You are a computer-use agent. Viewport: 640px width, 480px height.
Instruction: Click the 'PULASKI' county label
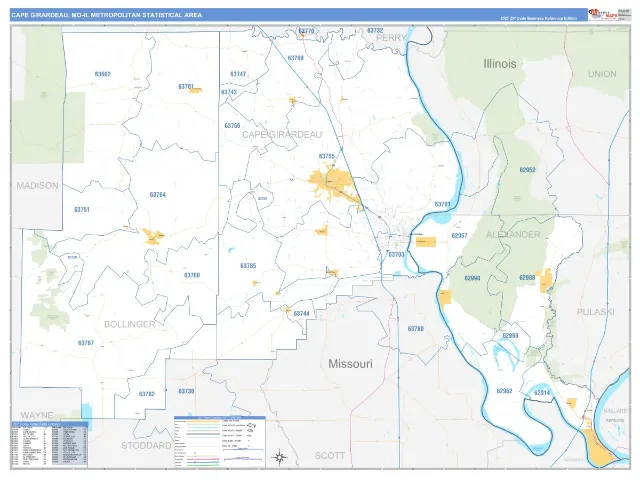tap(595, 312)
